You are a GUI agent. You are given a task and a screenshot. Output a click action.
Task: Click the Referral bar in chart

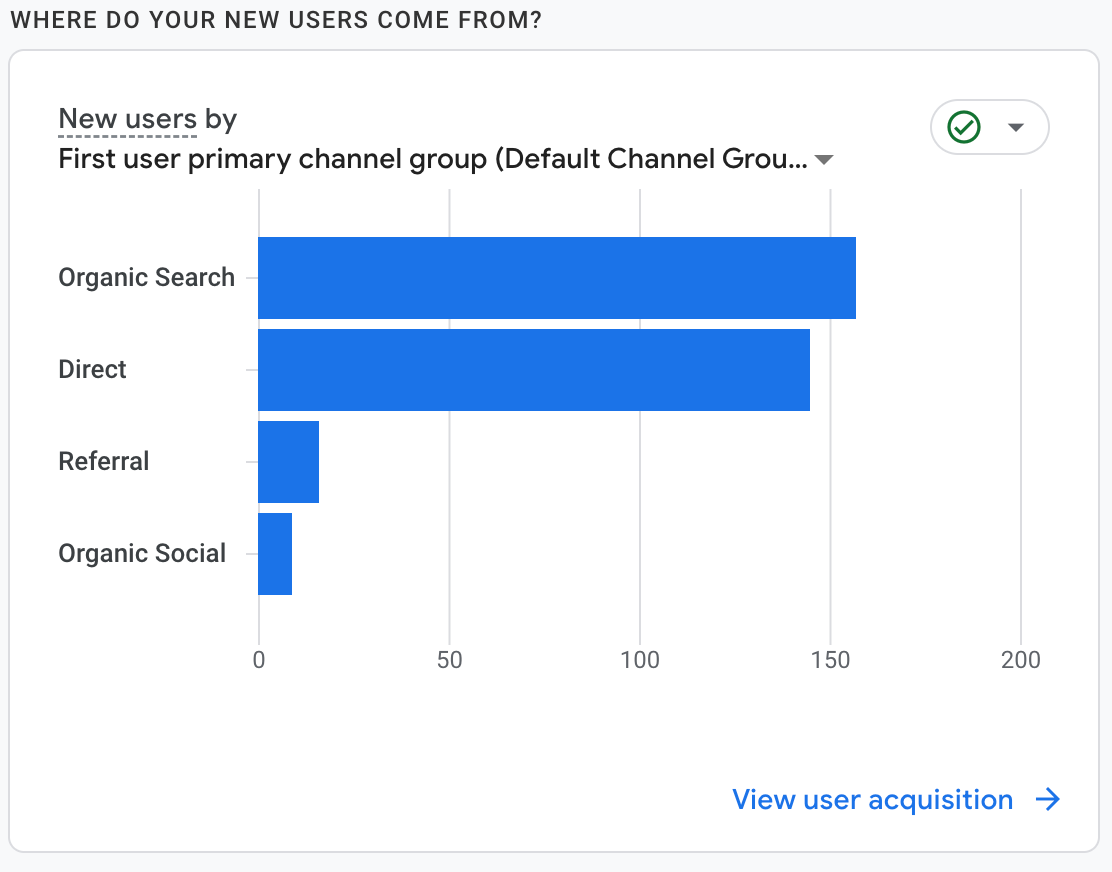(288, 462)
